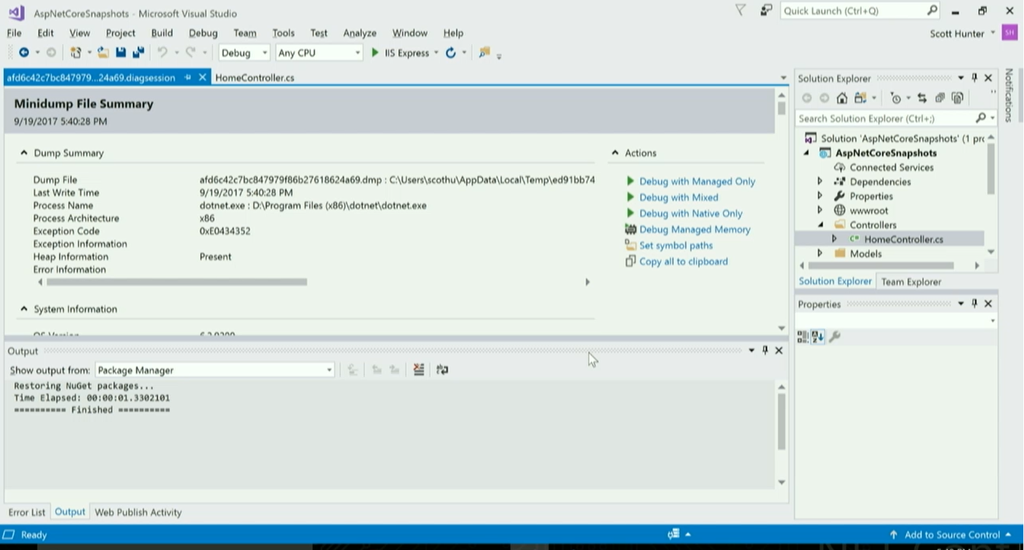Click the browser refresh icon beside IIS Express
Image resolution: width=1024 pixels, height=550 pixels.
click(x=451, y=53)
